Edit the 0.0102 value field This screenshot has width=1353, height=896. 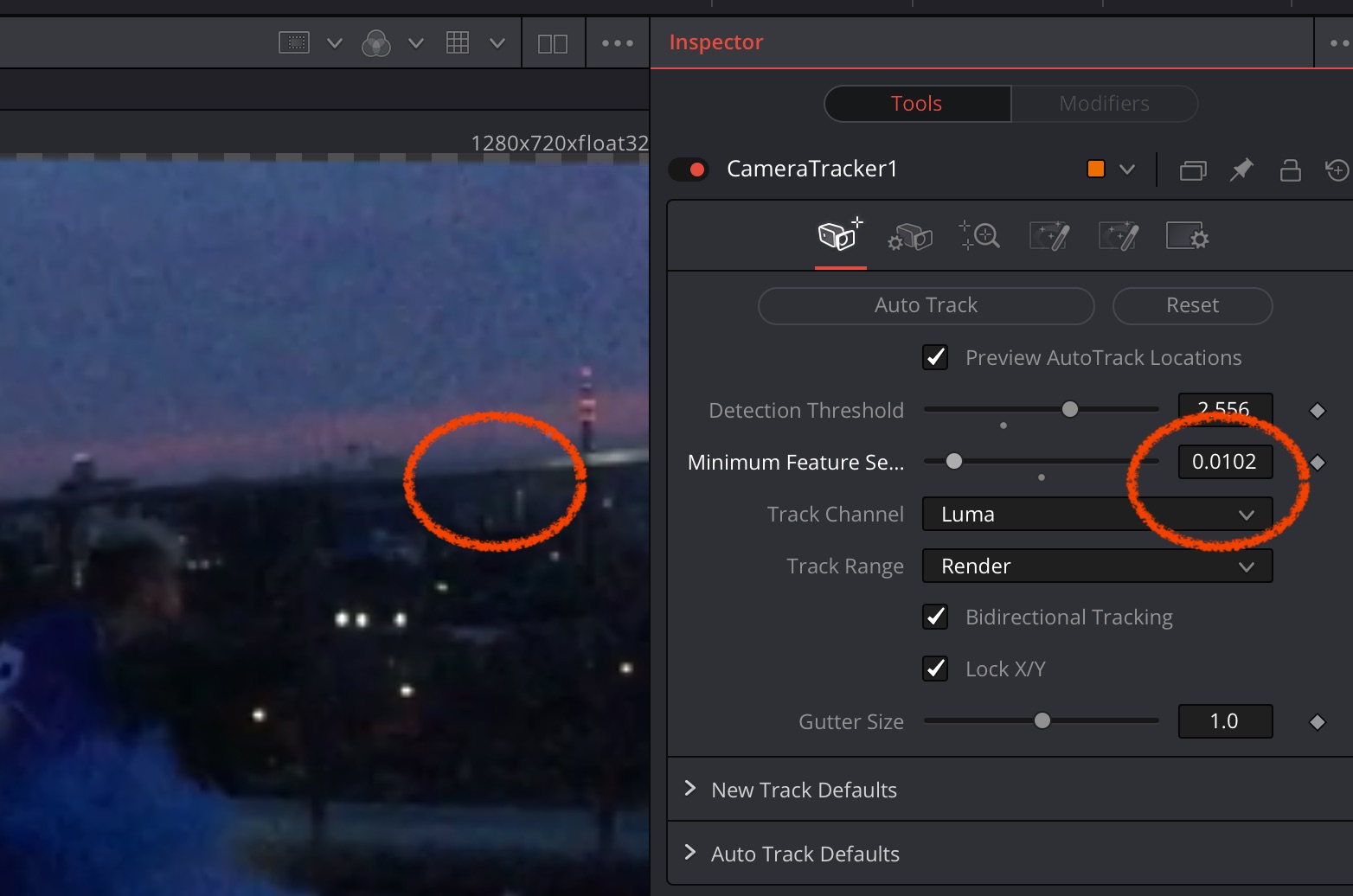(x=1225, y=462)
